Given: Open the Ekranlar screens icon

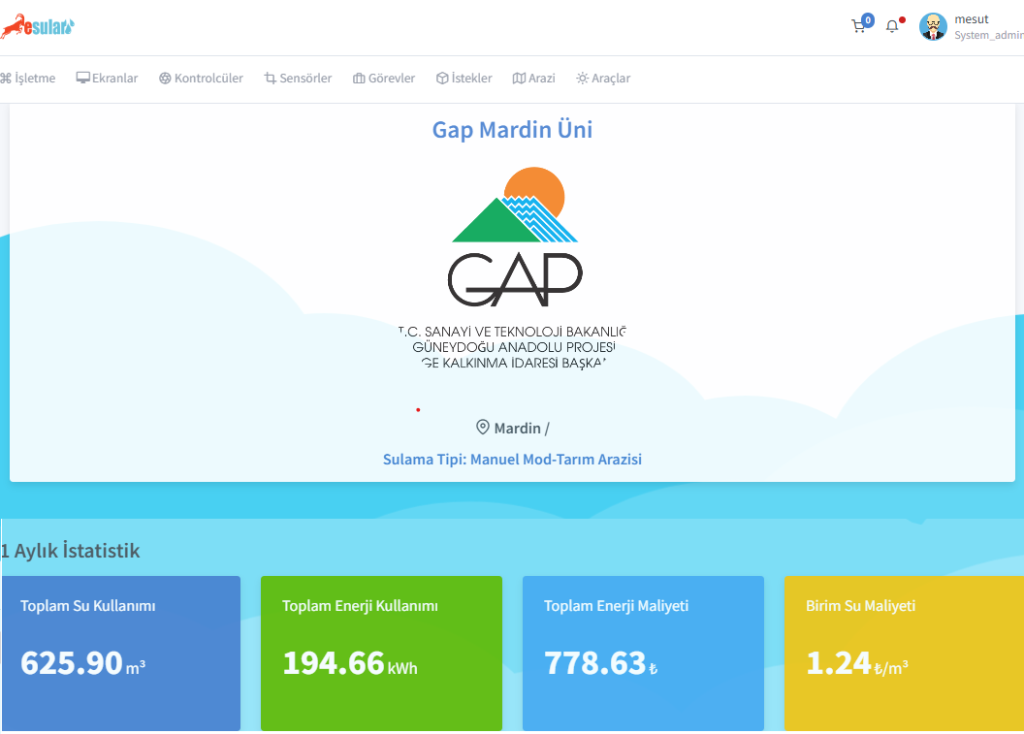Looking at the screenshot, I should point(106,77).
